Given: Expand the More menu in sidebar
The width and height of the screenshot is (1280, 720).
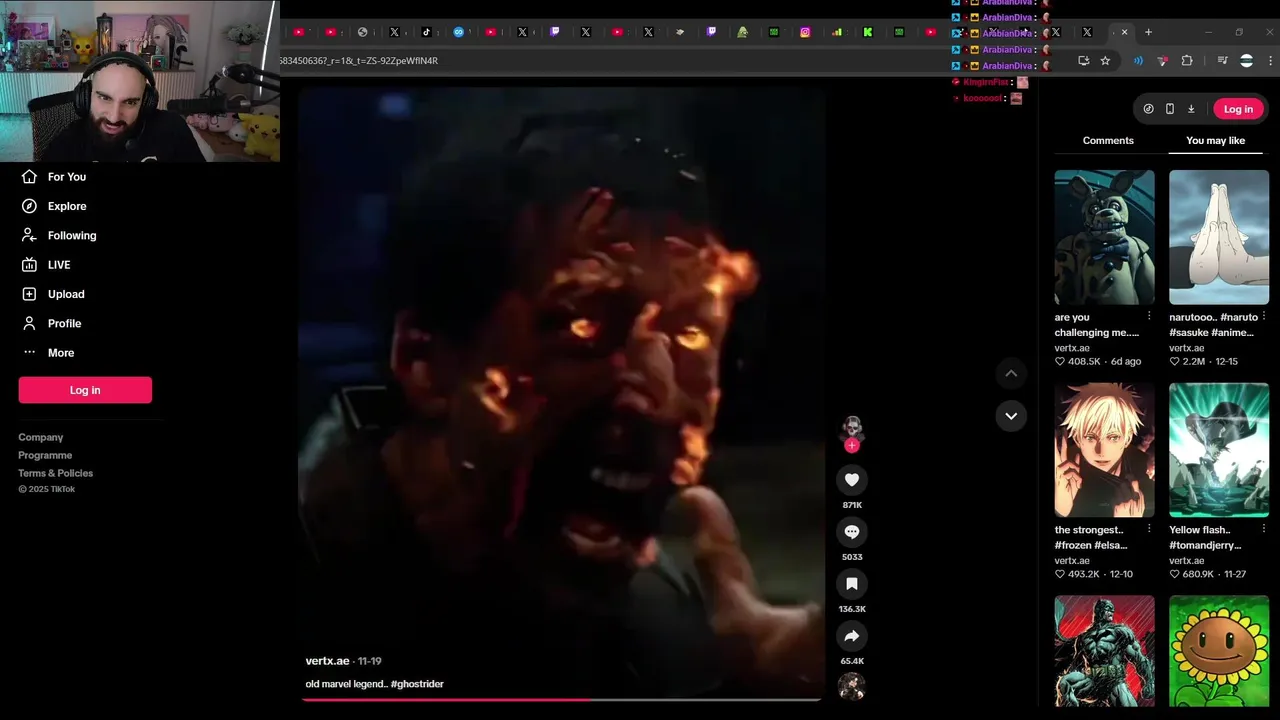Looking at the screenshot, I should (x=61, y=353).
